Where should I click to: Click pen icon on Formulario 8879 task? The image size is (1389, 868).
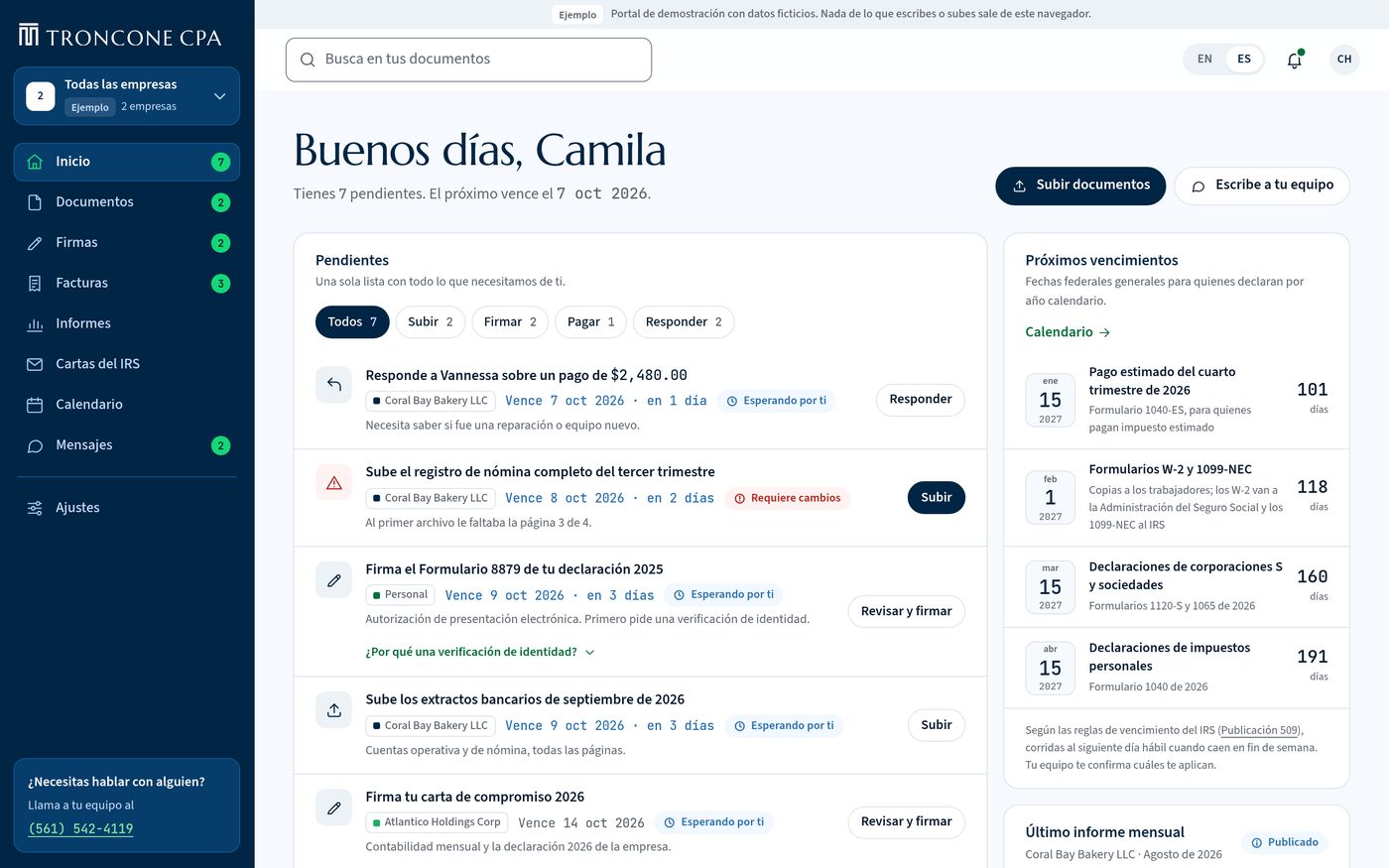pos(333,579)
